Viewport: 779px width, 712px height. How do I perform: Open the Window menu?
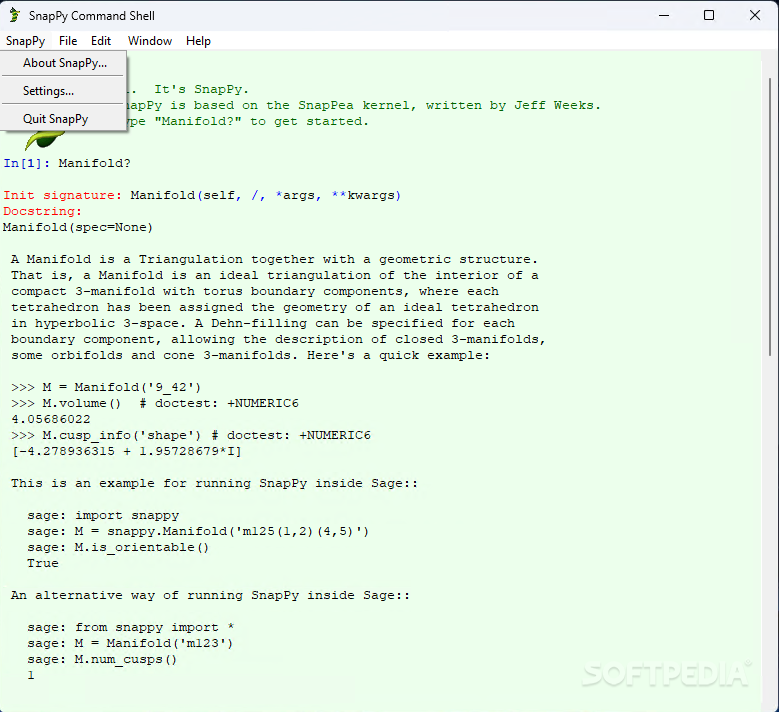[150, 41]
